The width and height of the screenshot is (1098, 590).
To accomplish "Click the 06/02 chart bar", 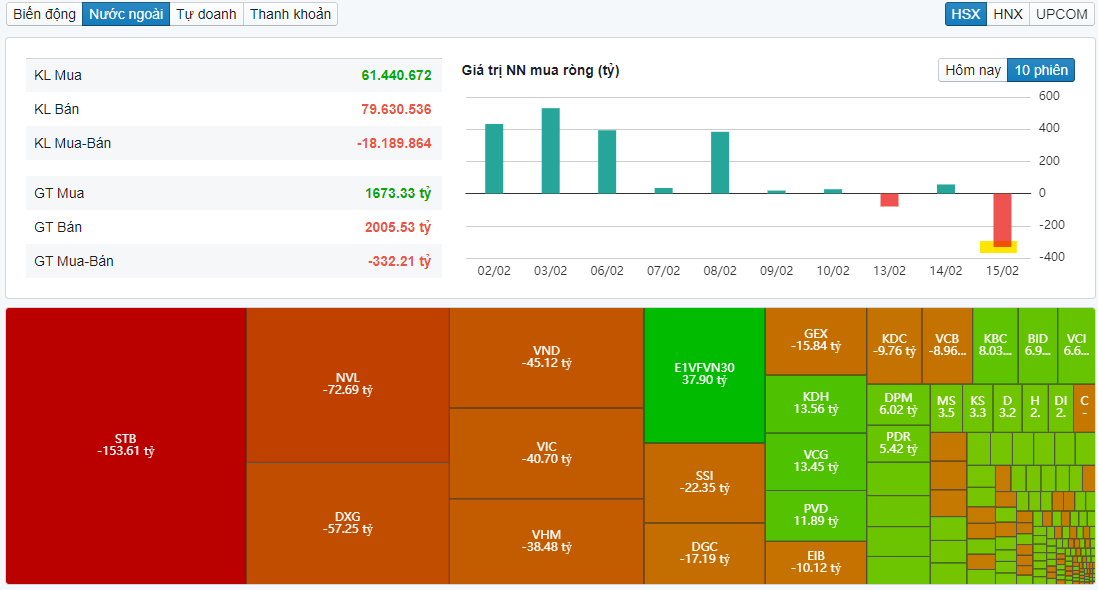I will (607, 162).
